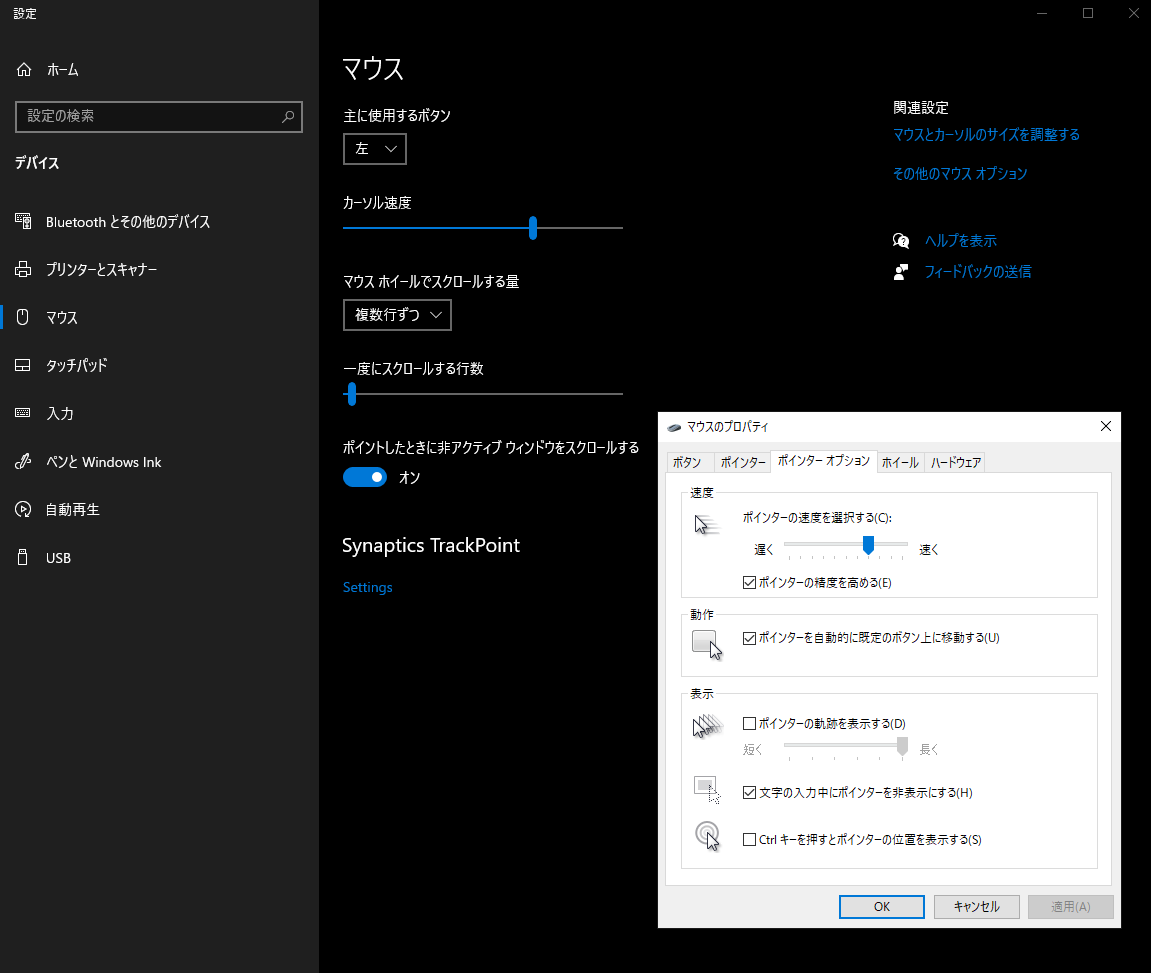The width and height of the screenshot is (1151, 973).
Task: Minimize the 設定 window
Action: pyautogui.click(x=1042, y=13)
